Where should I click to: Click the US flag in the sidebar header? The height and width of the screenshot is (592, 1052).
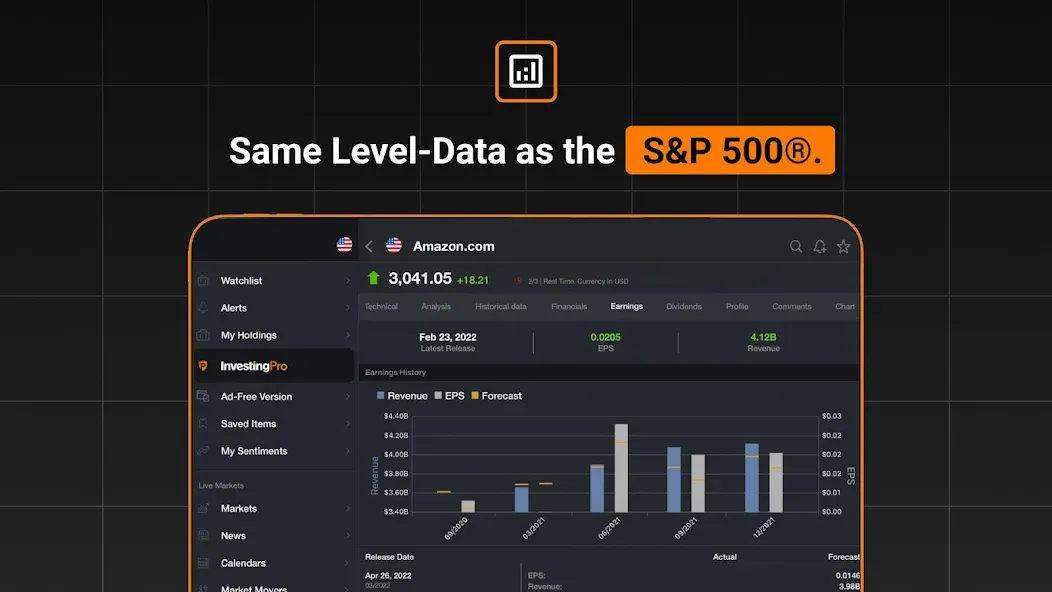click(344, 244)
